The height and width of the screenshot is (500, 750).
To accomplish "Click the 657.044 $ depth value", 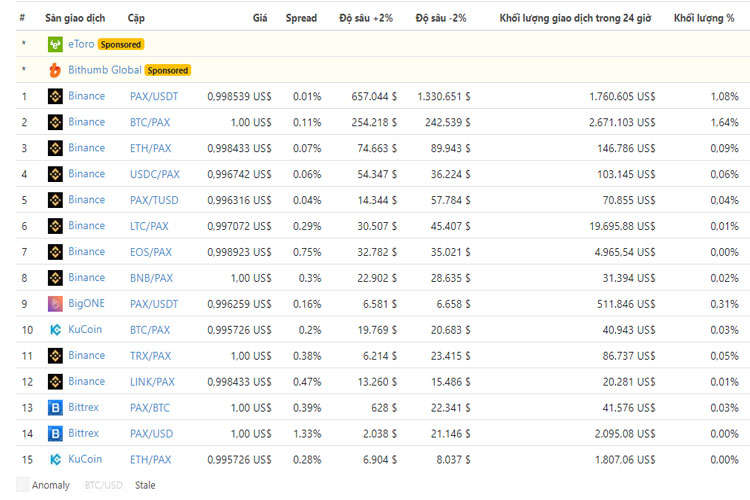I will pos(374,97).
